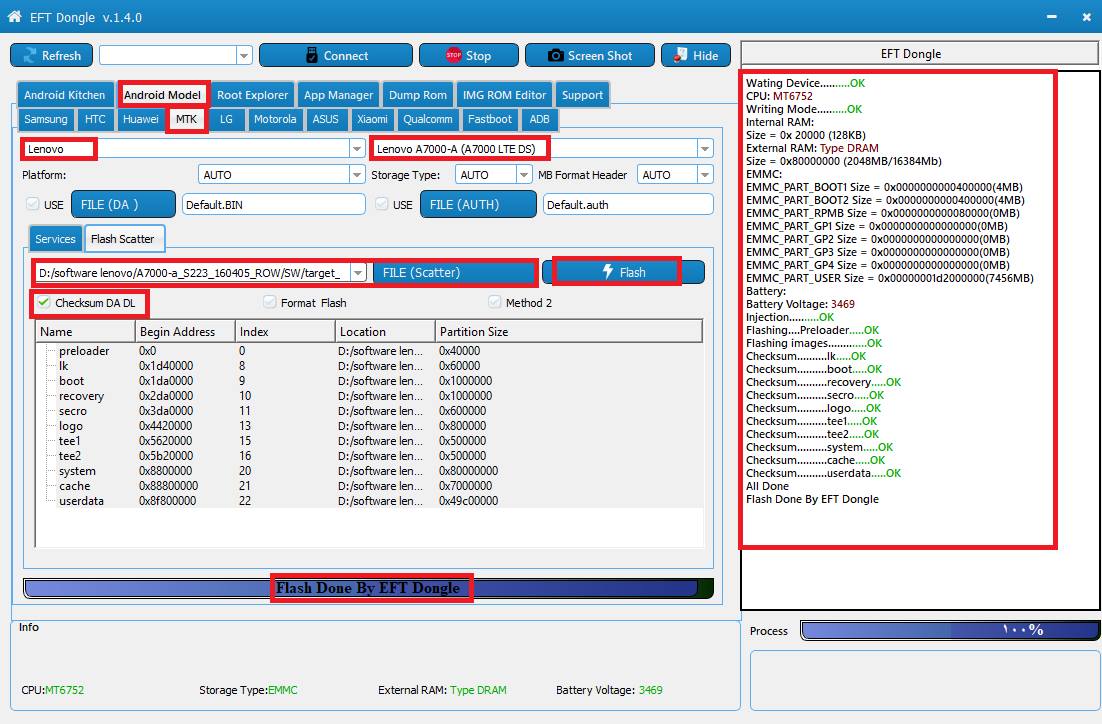Select the cache partition row
Viewport: 1102px width, 724px height.
click(x=369, y=486)
